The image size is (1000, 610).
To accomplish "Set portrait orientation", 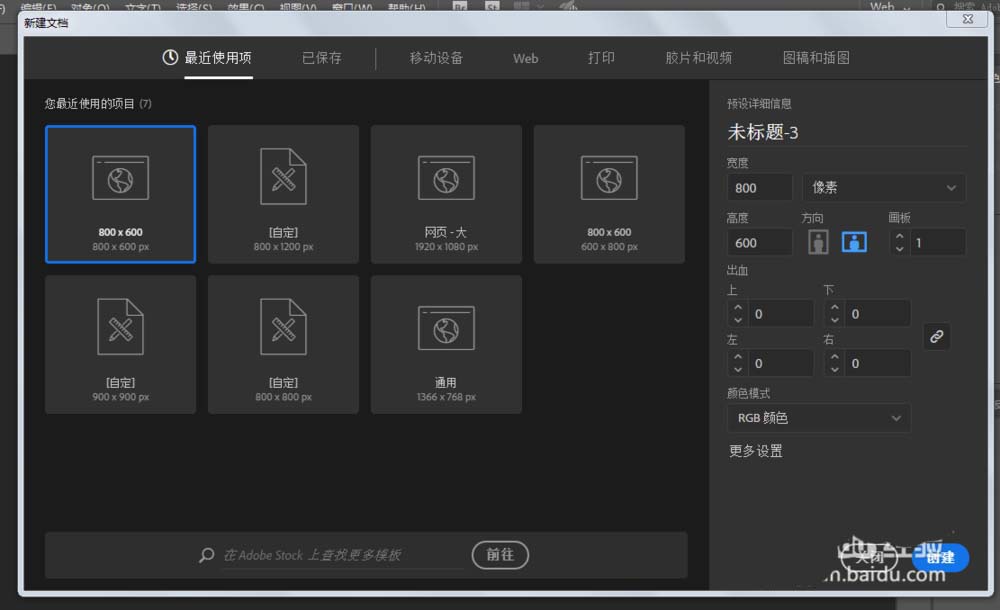I will point(818,242).
